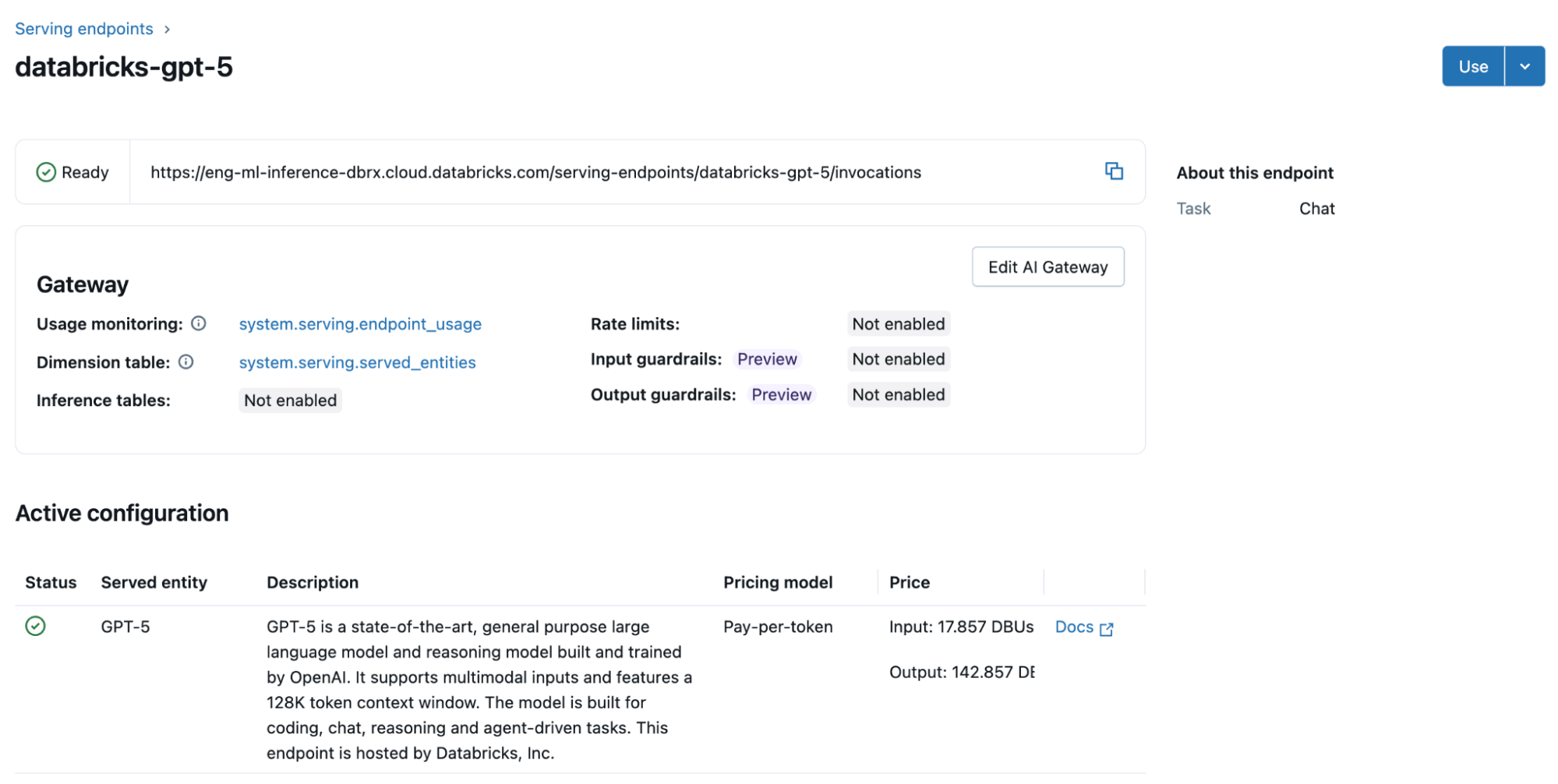Click the Usage monitoring info icon
The height and width of the screenshot is (784, 1558).
click(199, 323)
